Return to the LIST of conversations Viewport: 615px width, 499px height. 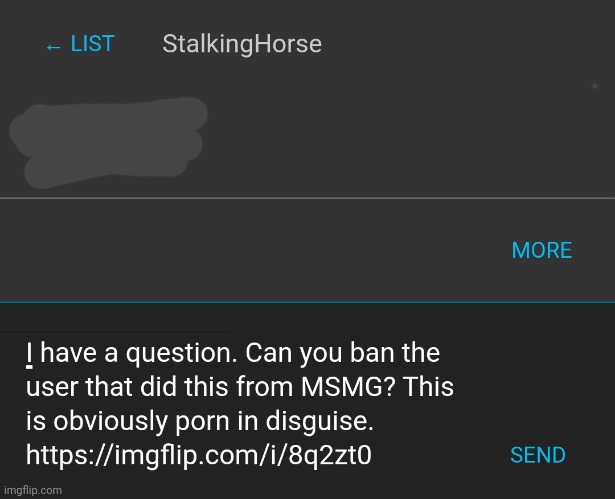[x=92, y=45]
